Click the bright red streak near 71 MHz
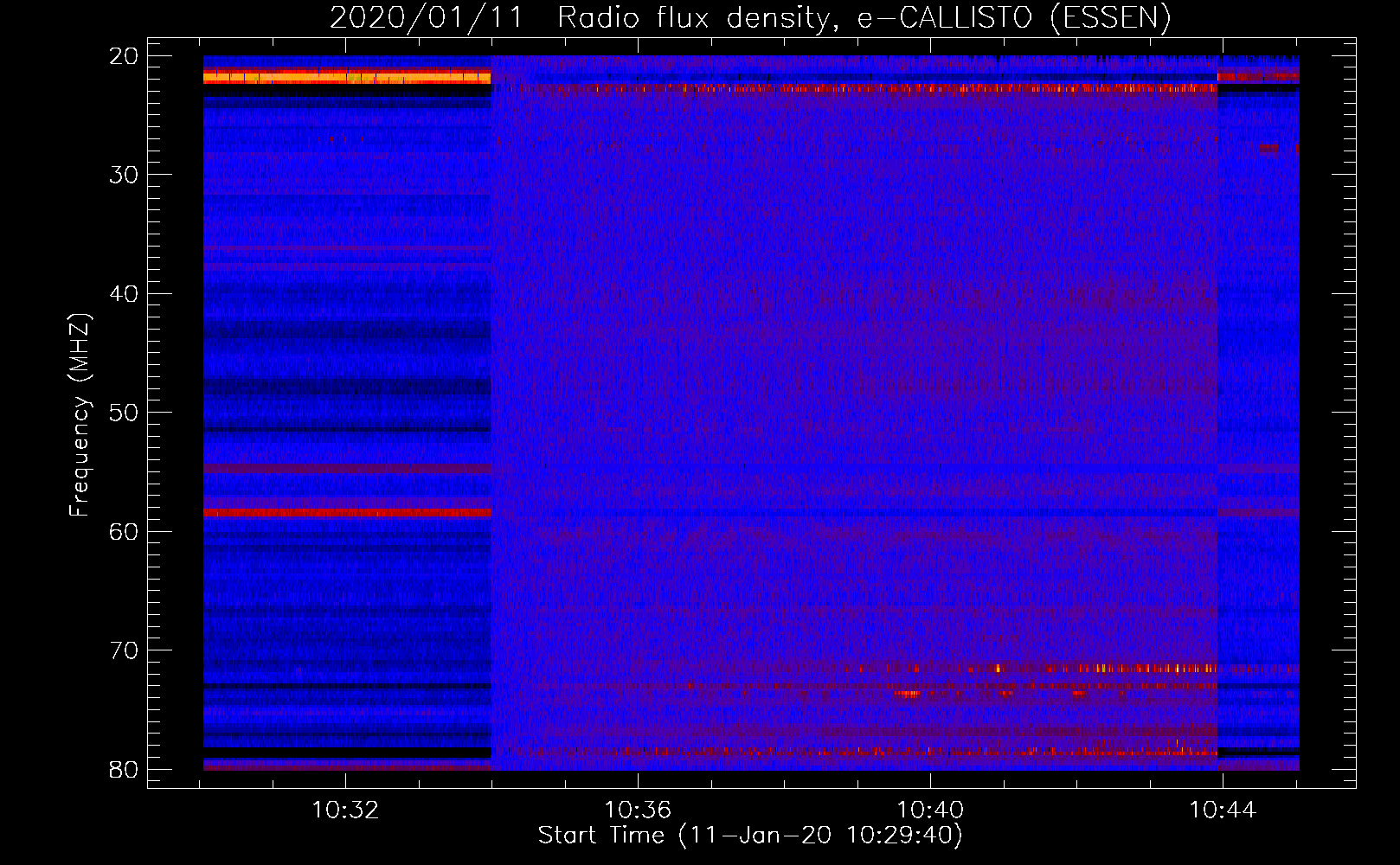Screen dimensions: 1400x865 pos(1030,668)
